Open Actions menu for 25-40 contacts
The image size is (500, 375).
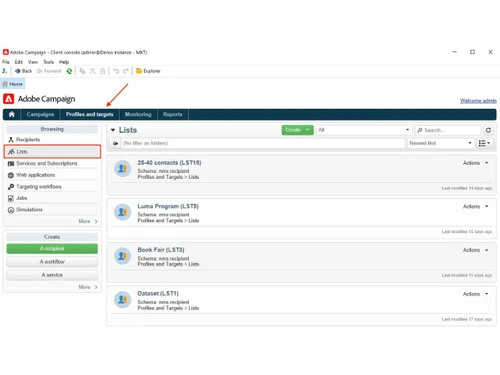476,163
